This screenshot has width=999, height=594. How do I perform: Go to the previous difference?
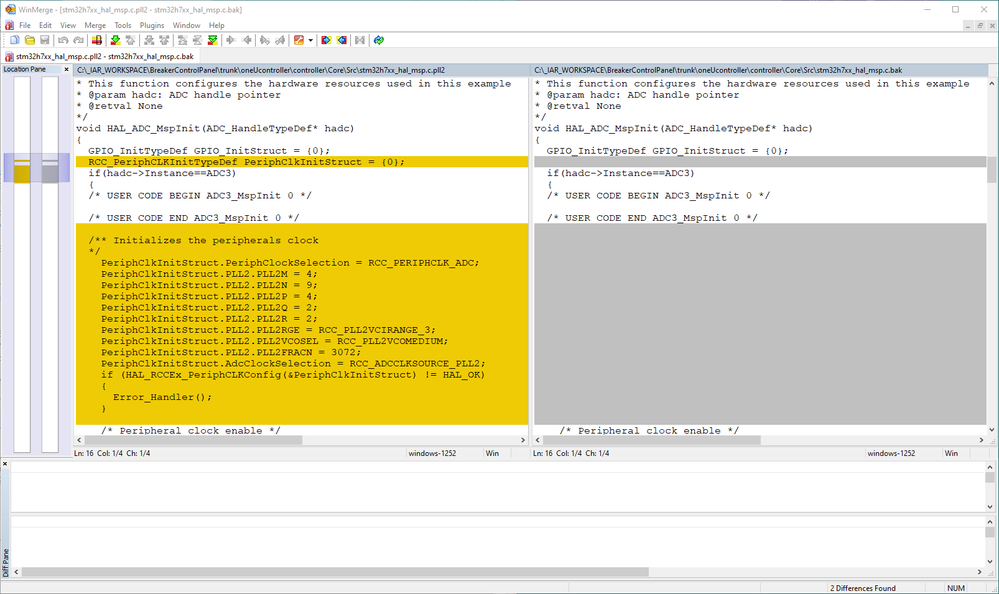coord(131,40)
